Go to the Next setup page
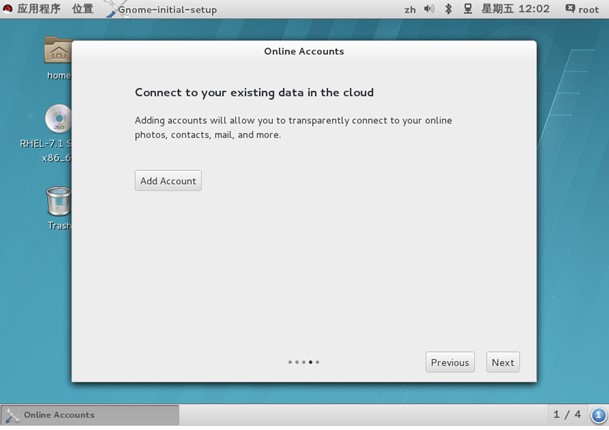Screen dimensions: 609x430 503,362
